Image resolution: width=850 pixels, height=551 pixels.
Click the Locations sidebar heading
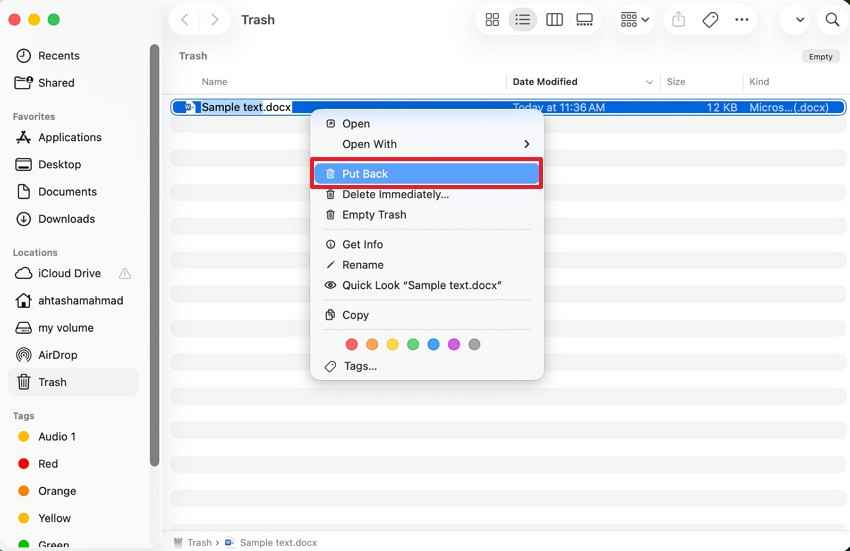coord(35,253)
